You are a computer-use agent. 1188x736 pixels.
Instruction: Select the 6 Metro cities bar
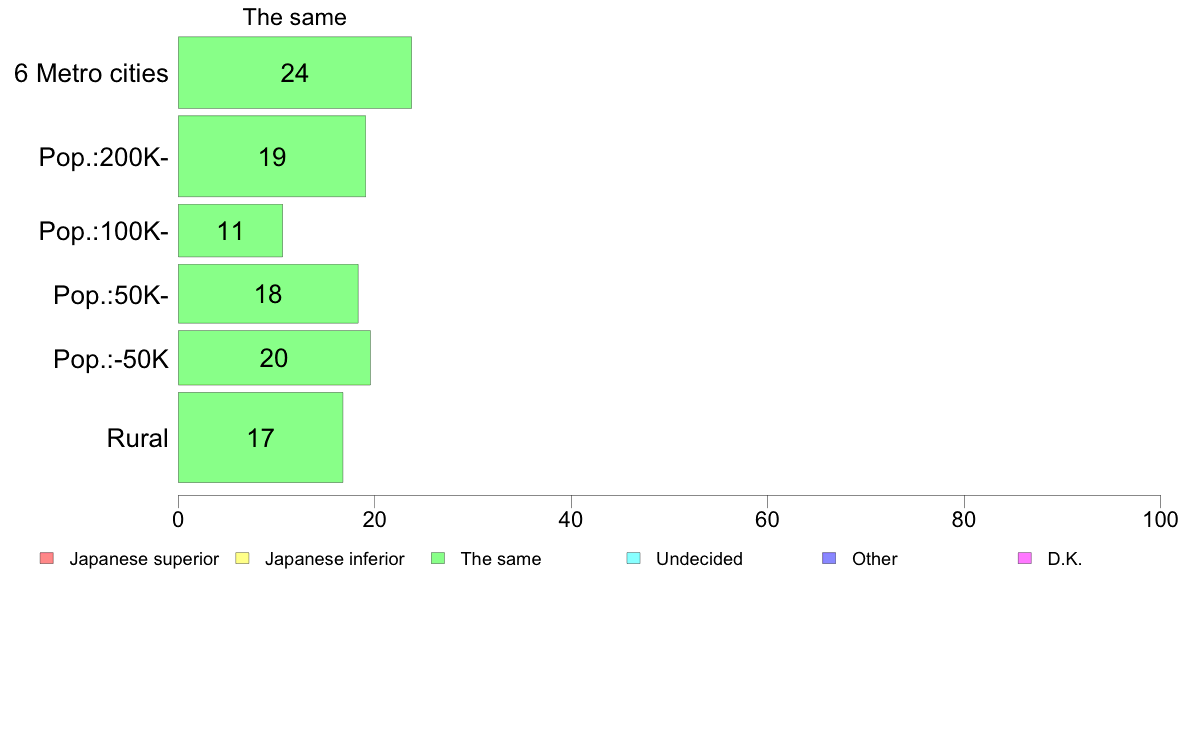tap(295, 73)
